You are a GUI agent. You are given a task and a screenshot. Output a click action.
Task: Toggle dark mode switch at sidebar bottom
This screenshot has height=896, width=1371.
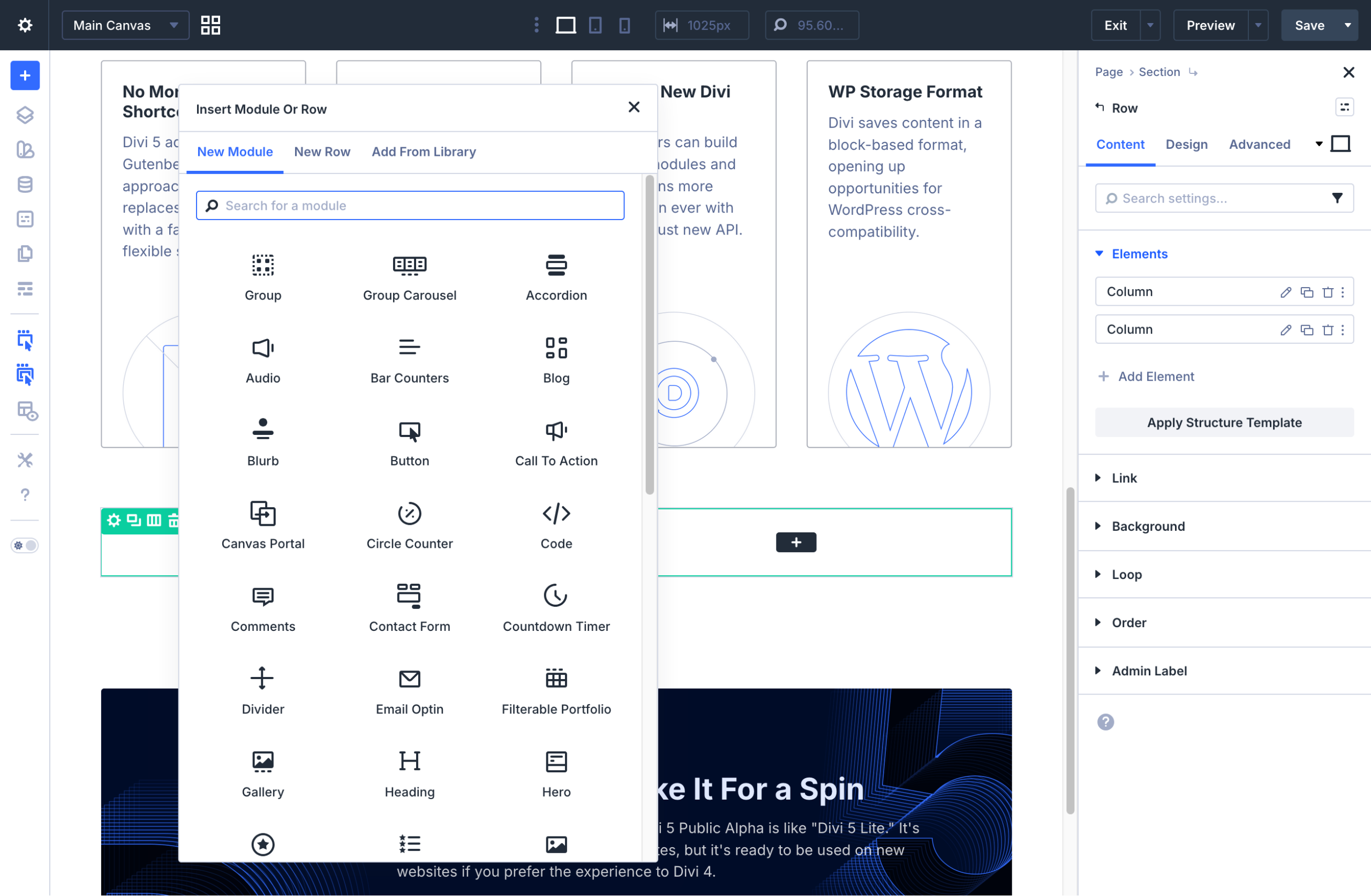pos(25,546)
